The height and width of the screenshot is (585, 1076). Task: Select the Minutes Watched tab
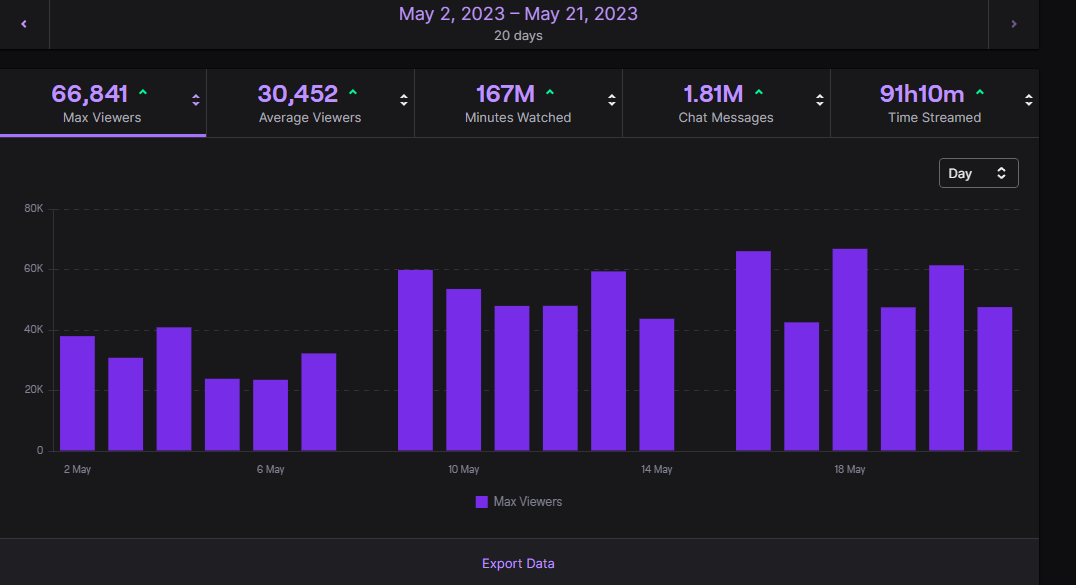coord(518,103)
